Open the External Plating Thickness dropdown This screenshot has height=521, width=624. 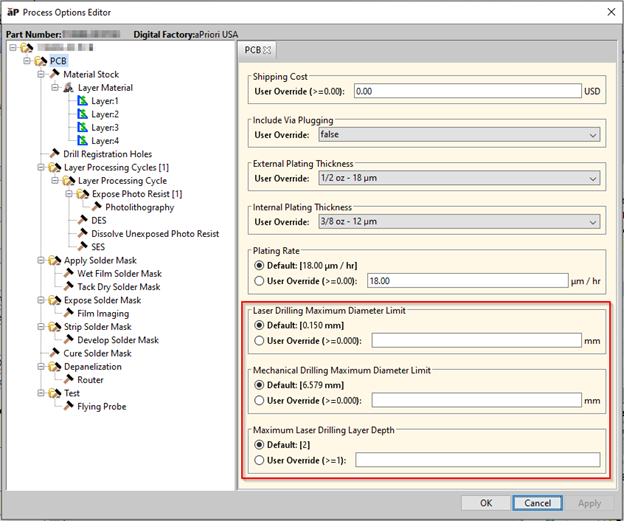coord(459,178)
